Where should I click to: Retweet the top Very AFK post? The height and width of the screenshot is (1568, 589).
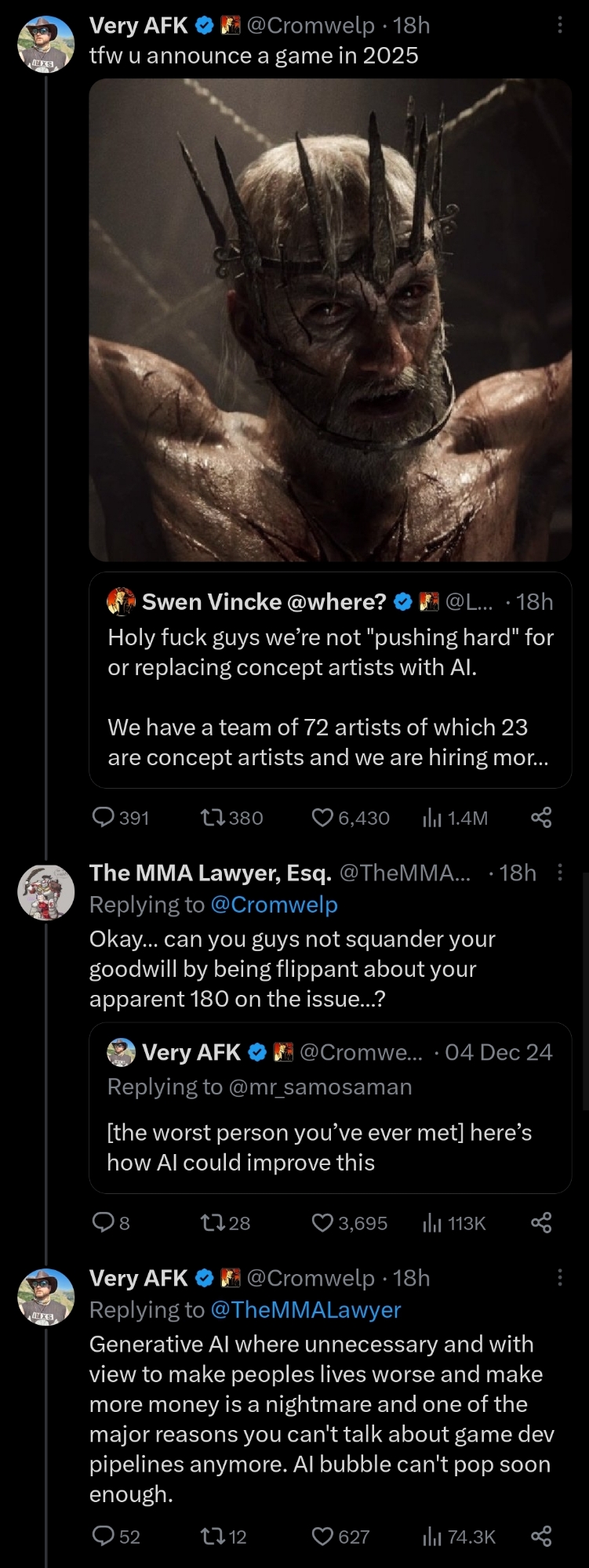[x=212, y=818]
